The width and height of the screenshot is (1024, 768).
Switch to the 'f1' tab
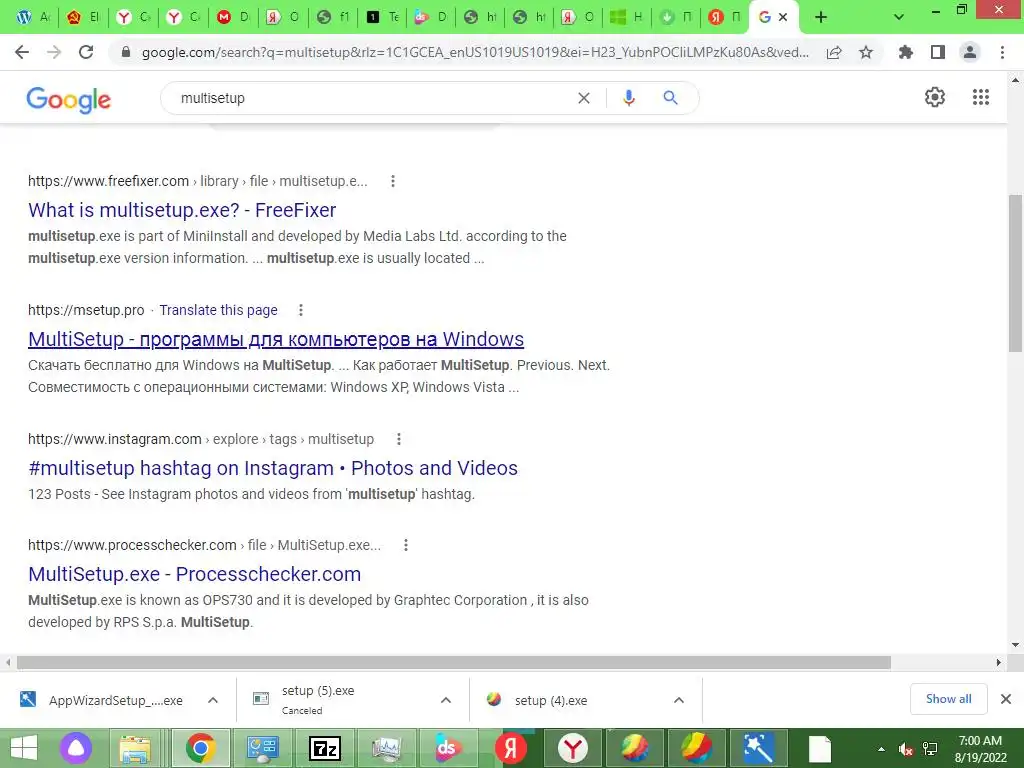pyautogui.click(x=333, y=17)
